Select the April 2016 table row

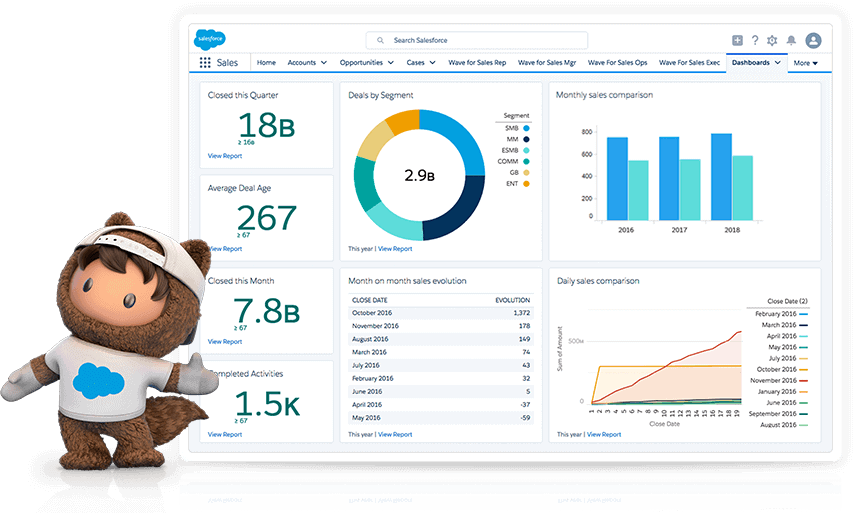point(441,405)
